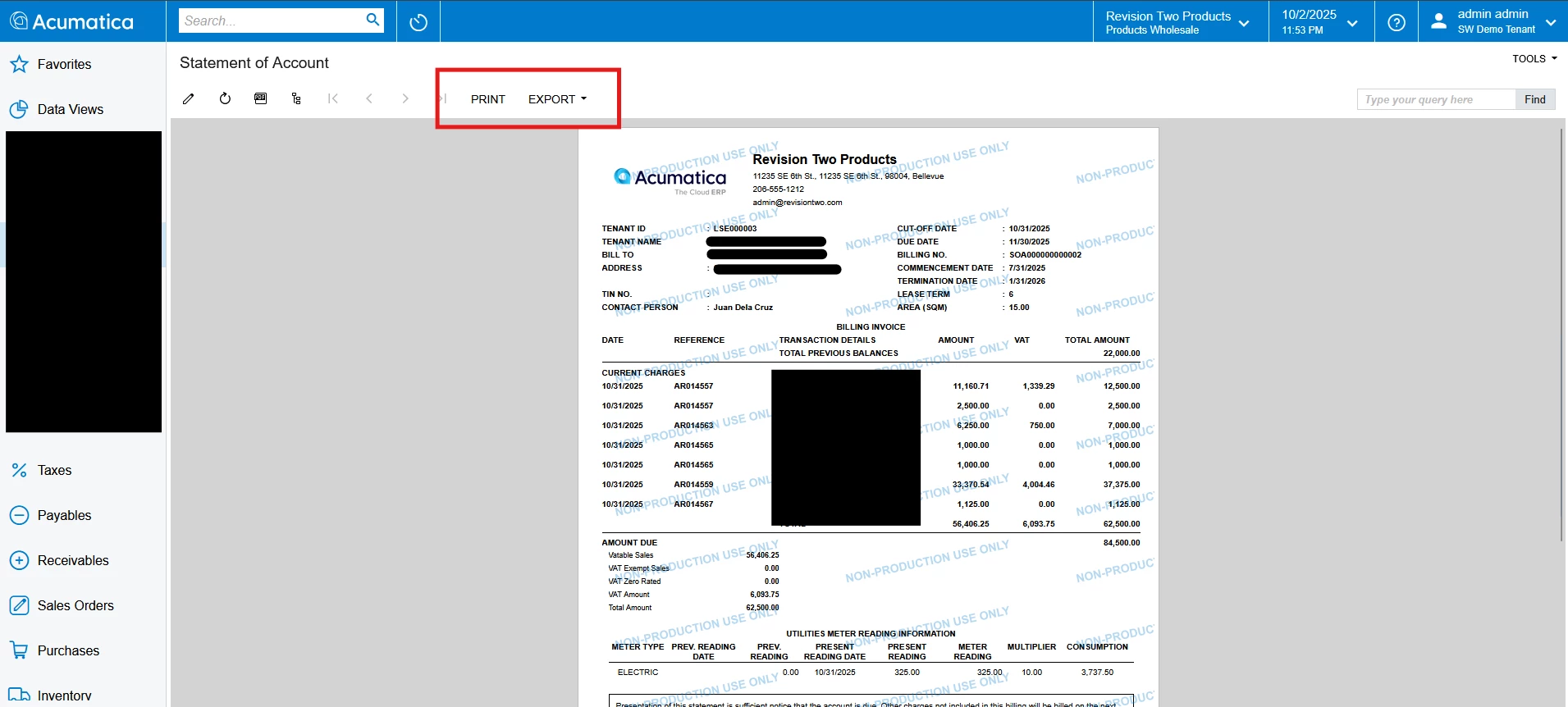The image size is (1568, 707).
Task: Click total amount 37,375.00 in report
Action: 1122,485
